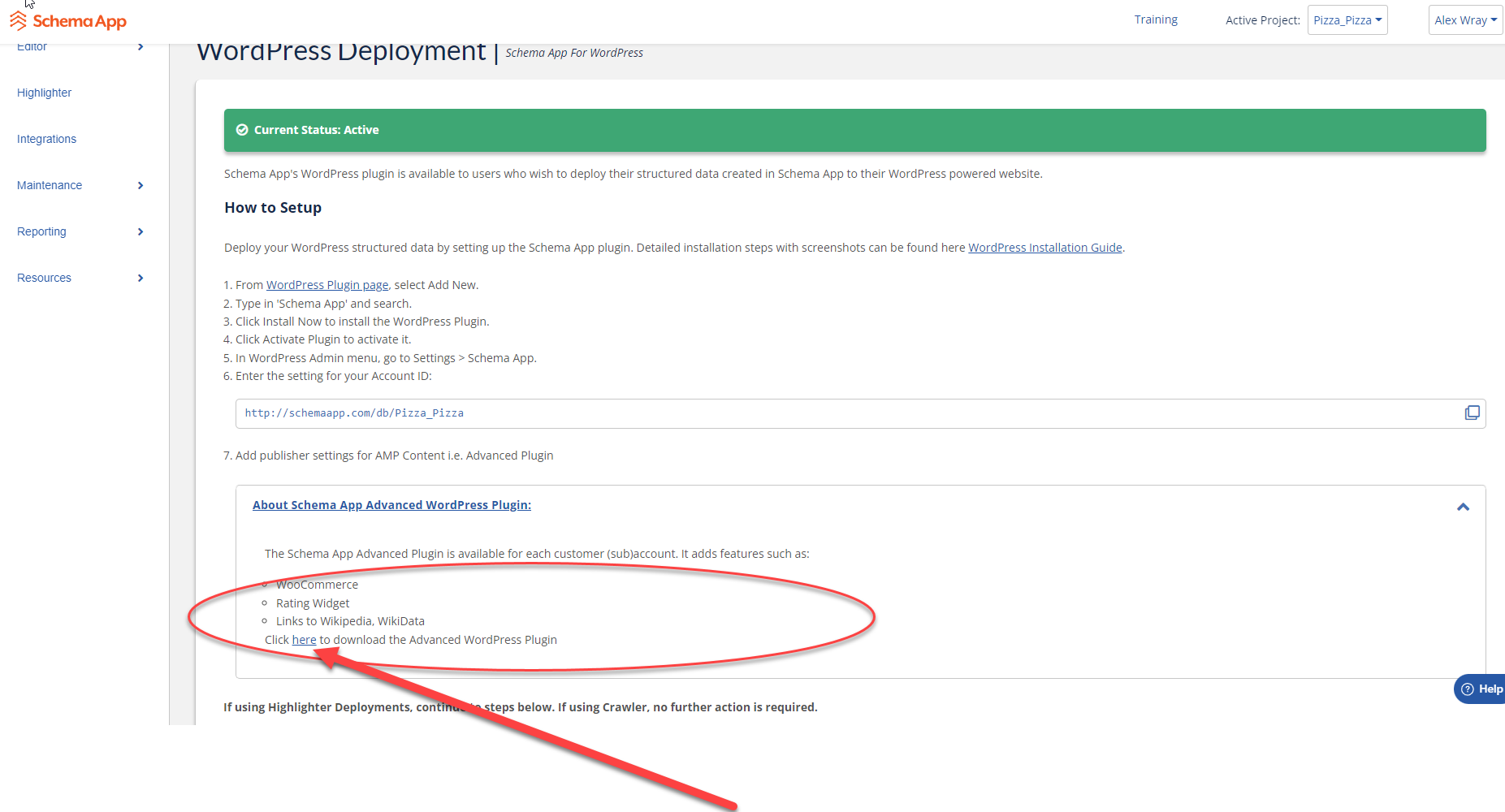Expand the Resources sidebar menu

point(141,279)
